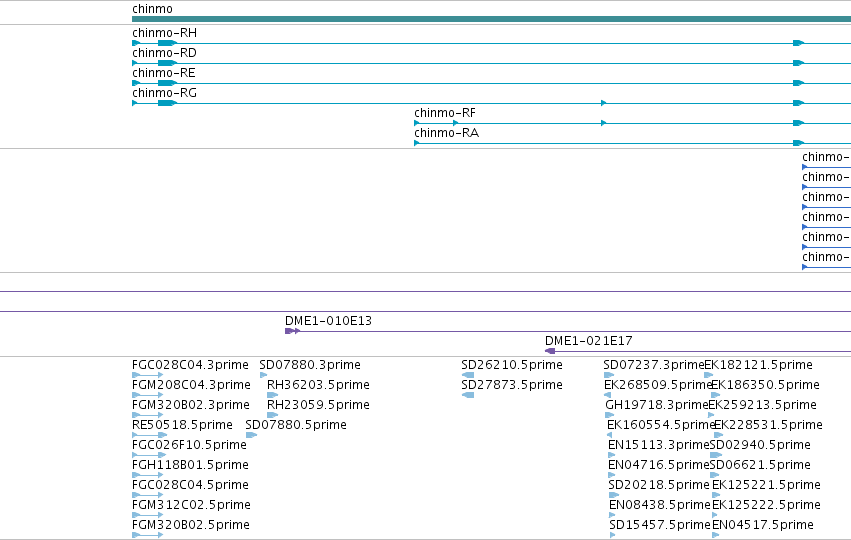Select the FGM312C02.5prime EST label
This screenshot has width=851, height=540.
[192, 505]
